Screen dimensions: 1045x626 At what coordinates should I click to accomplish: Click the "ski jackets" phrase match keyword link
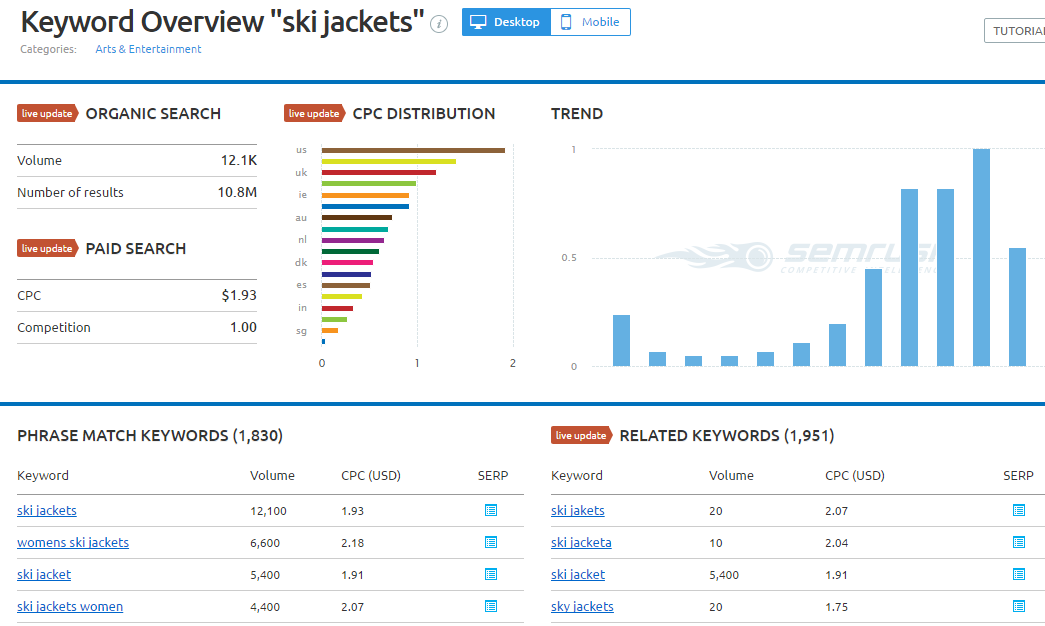pos(46,510)
